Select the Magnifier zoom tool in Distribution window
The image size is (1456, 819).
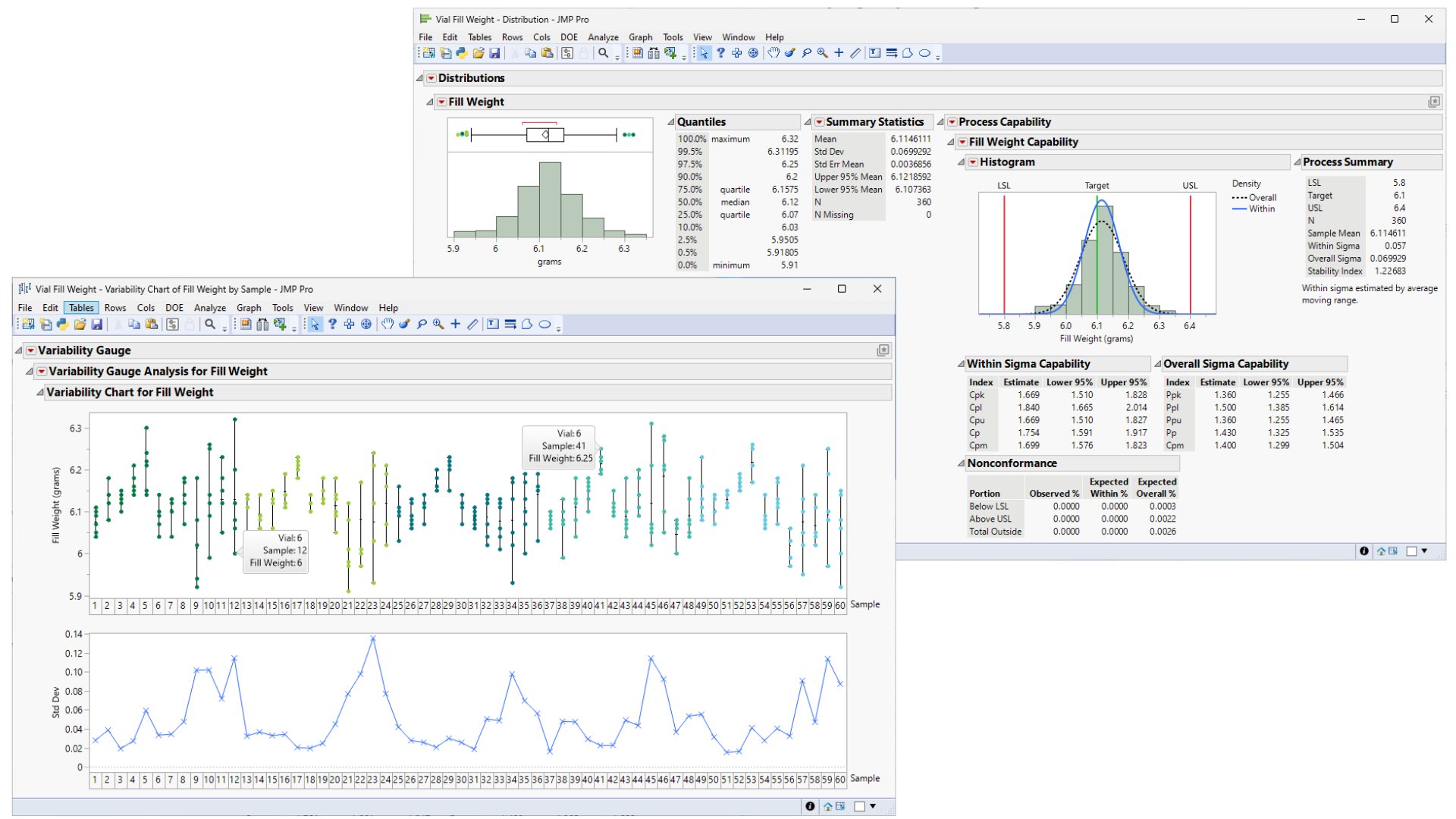click(823, 53)
